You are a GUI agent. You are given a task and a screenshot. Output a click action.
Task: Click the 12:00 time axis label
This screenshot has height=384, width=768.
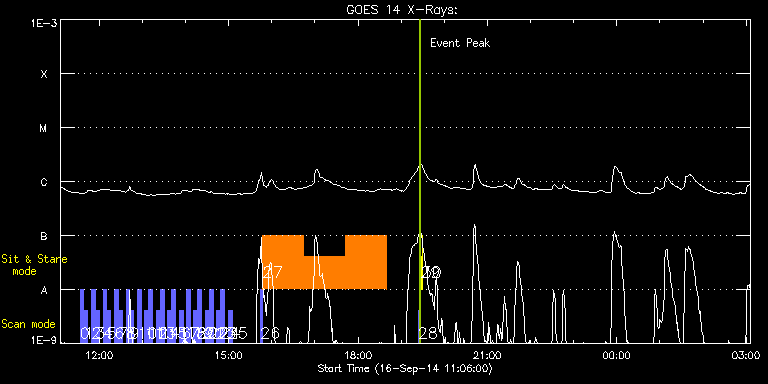[99, 356]
